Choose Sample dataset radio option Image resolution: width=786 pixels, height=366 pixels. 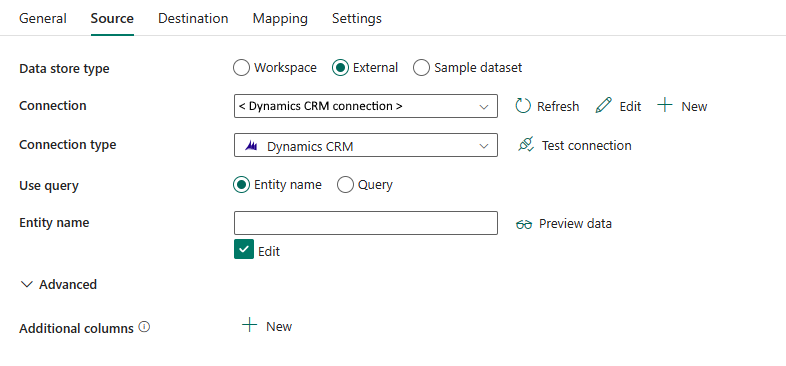pos(422,68)
